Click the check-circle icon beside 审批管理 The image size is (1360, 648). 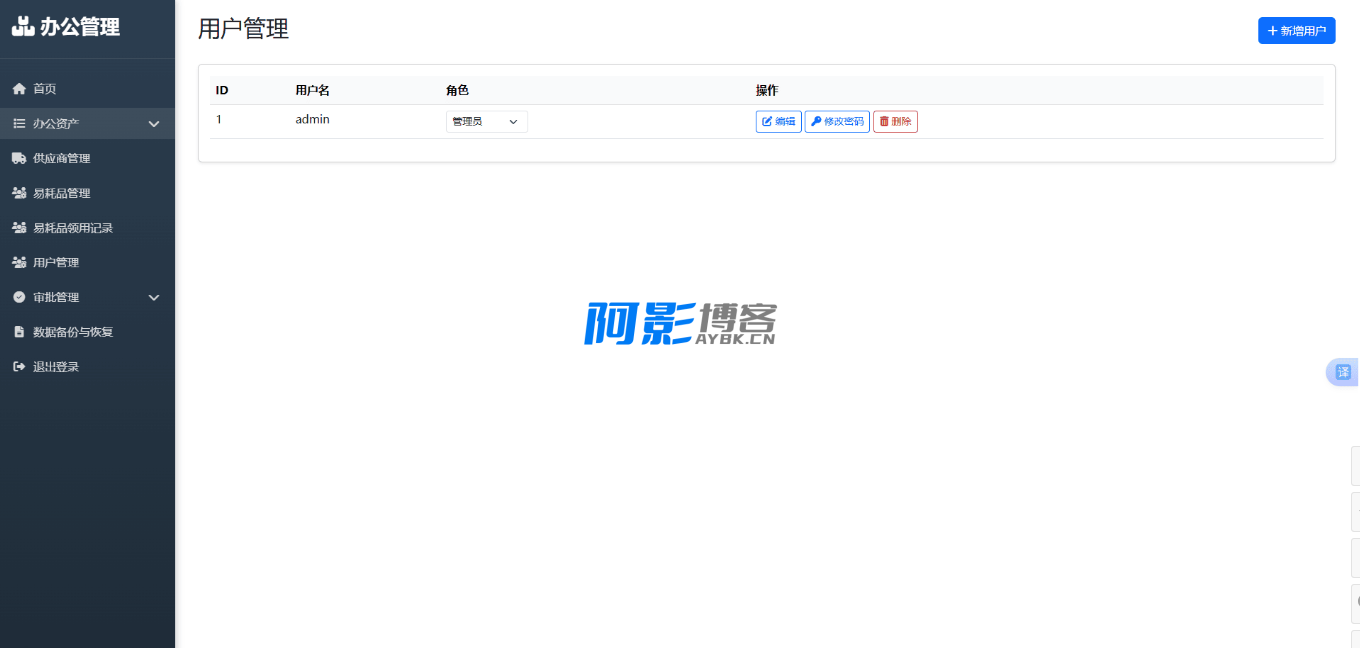pos(19,297)
